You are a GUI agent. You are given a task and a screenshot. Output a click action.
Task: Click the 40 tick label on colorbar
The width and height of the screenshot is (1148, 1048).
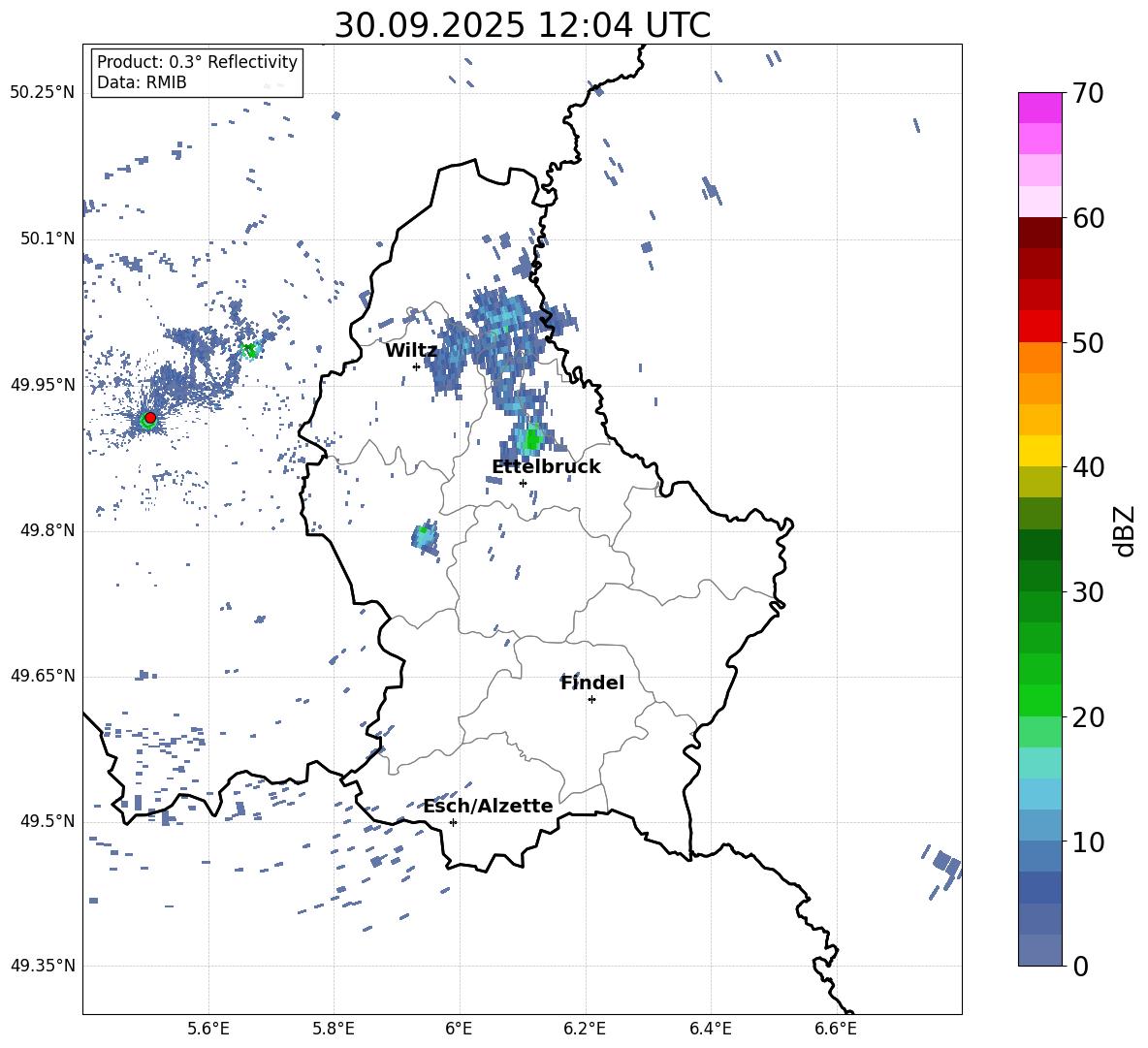1088,467
